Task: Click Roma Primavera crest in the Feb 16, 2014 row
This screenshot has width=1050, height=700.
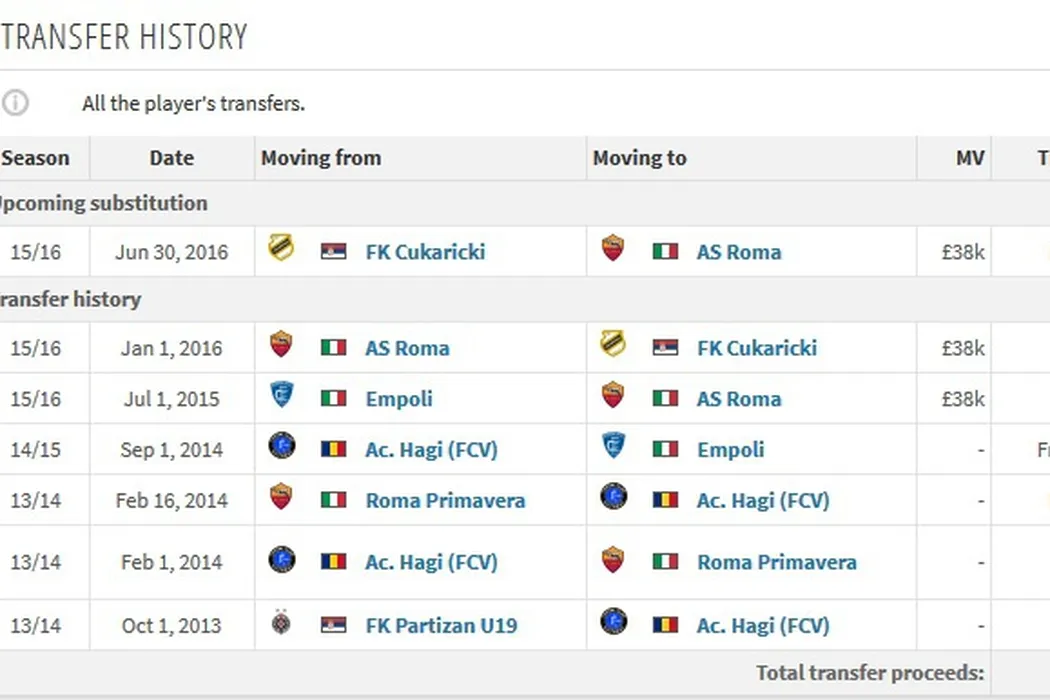Action: click(281, 498)
